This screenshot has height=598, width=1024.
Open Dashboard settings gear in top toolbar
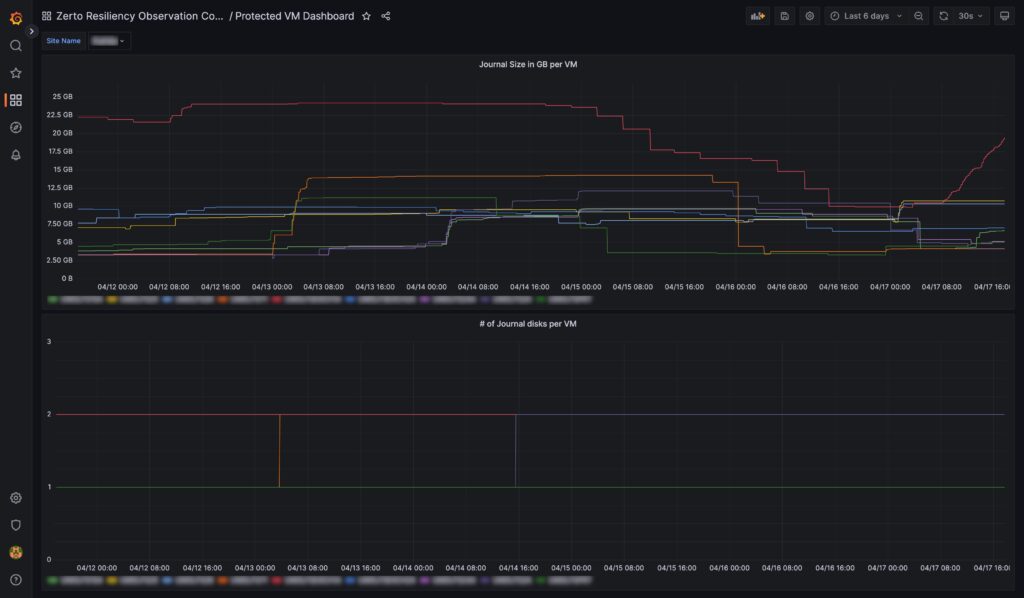(x=810, y=16)
